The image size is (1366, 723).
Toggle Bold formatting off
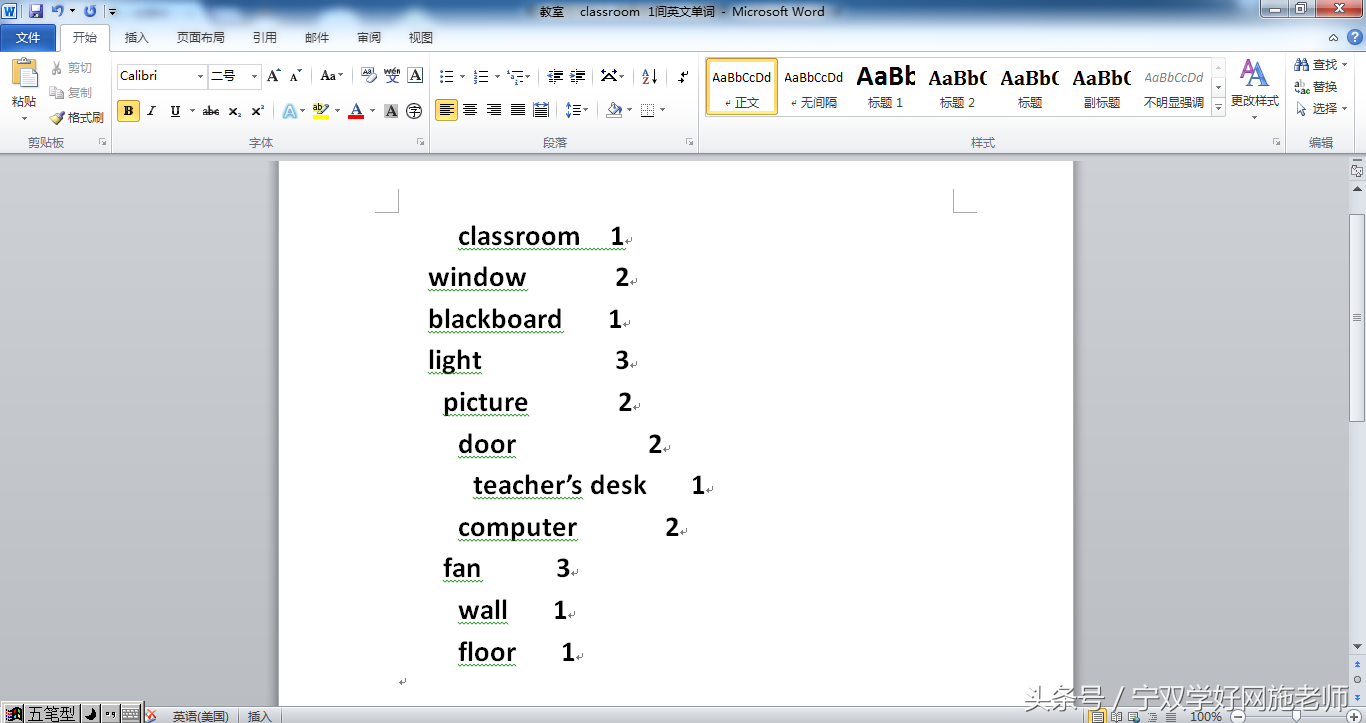[x=128, y=111]
